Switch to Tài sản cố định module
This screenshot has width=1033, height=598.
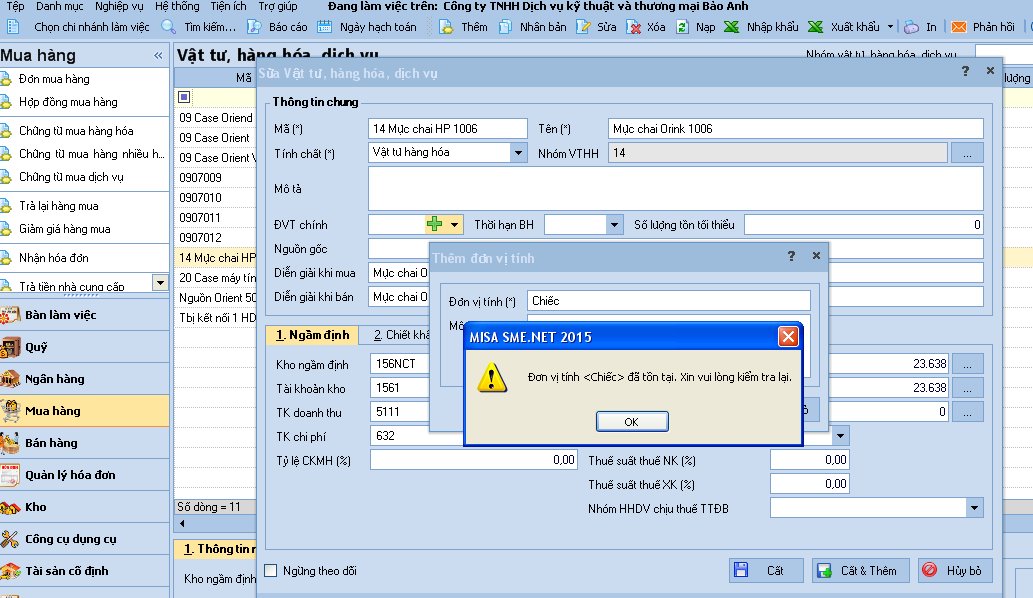pyautogui.click(x=84, y=571)
